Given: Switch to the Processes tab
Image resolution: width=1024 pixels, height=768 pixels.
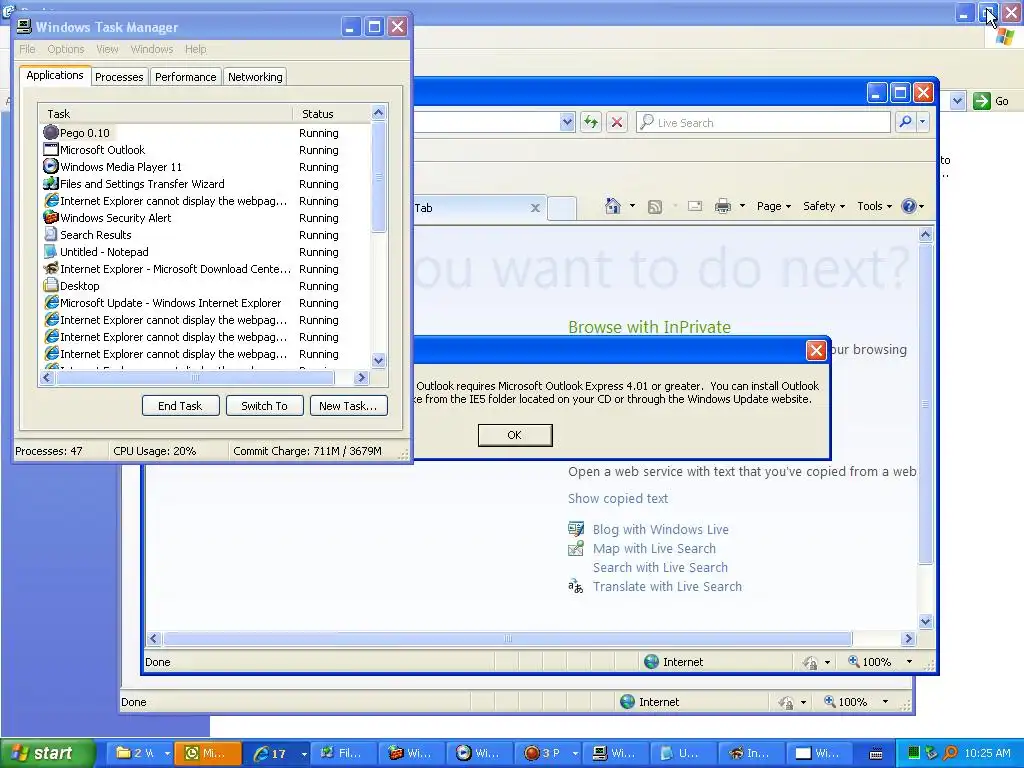Looking at the screenshot, I should pyautogui.click(x=119, y=77).
